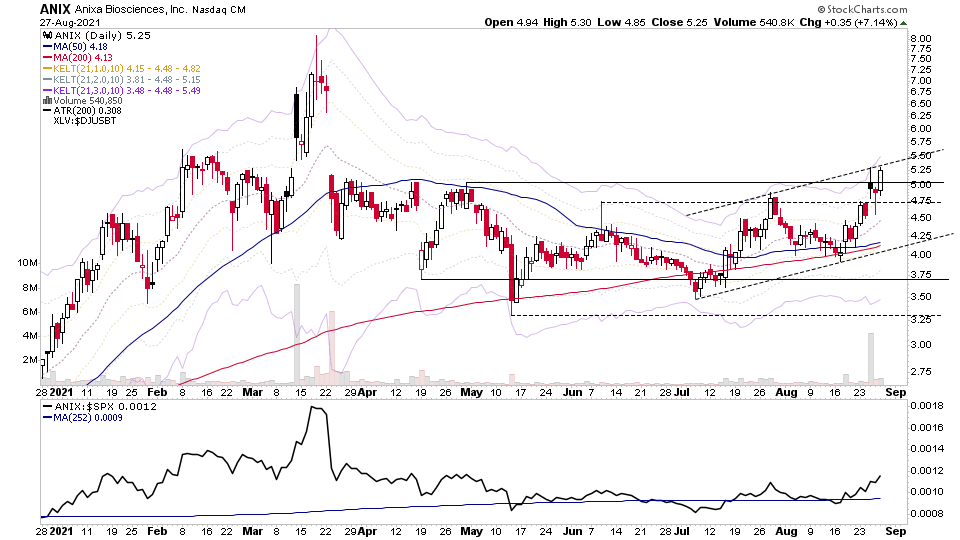Click the 5.00 price axis label
This screenshot has width=960, height=540.
[x=921, y=184]
